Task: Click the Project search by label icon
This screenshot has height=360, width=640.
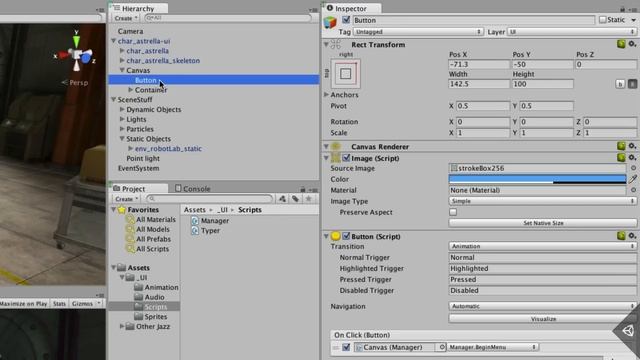Action: (x=295, y=199)
